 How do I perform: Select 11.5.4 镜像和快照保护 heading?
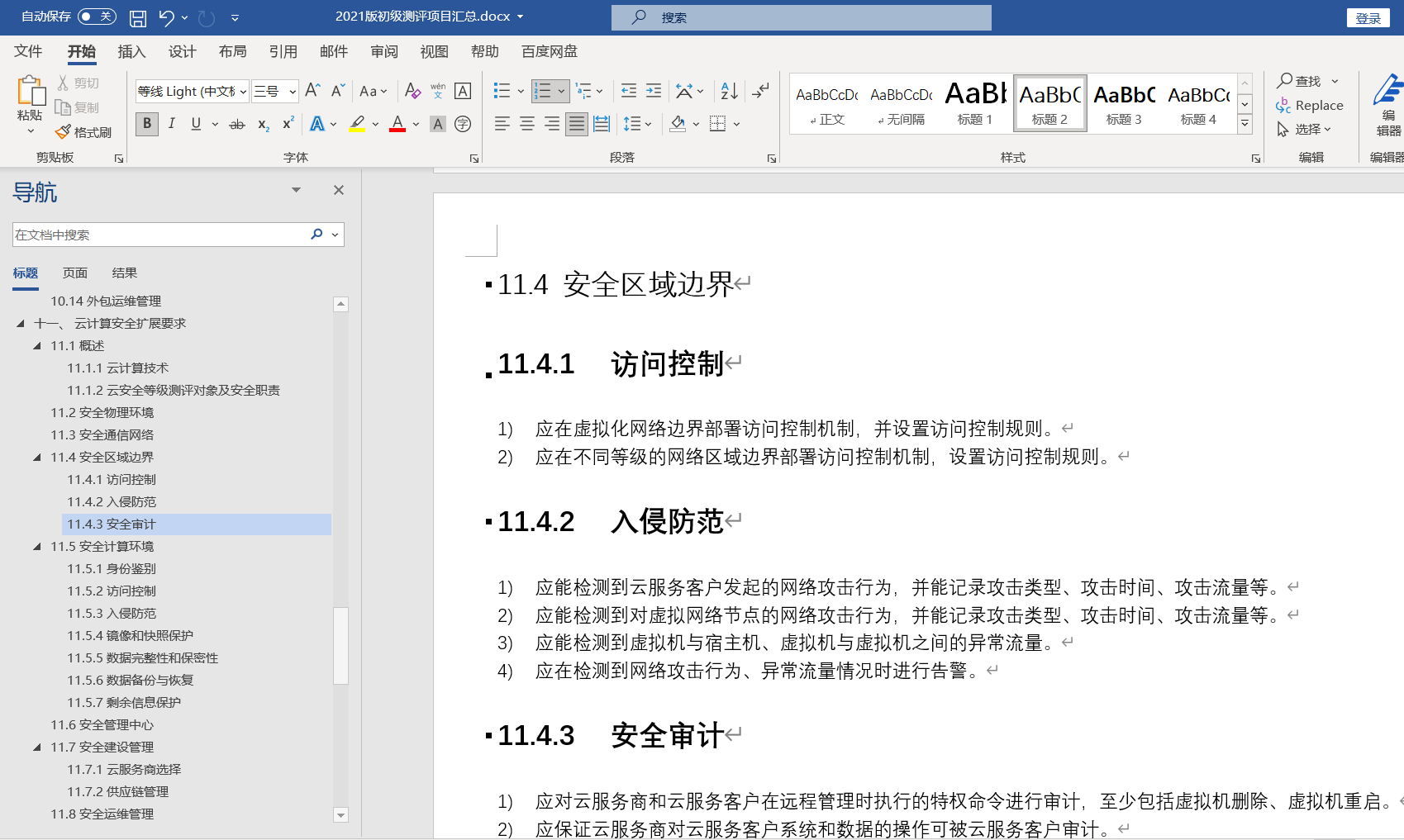(130, 635)
